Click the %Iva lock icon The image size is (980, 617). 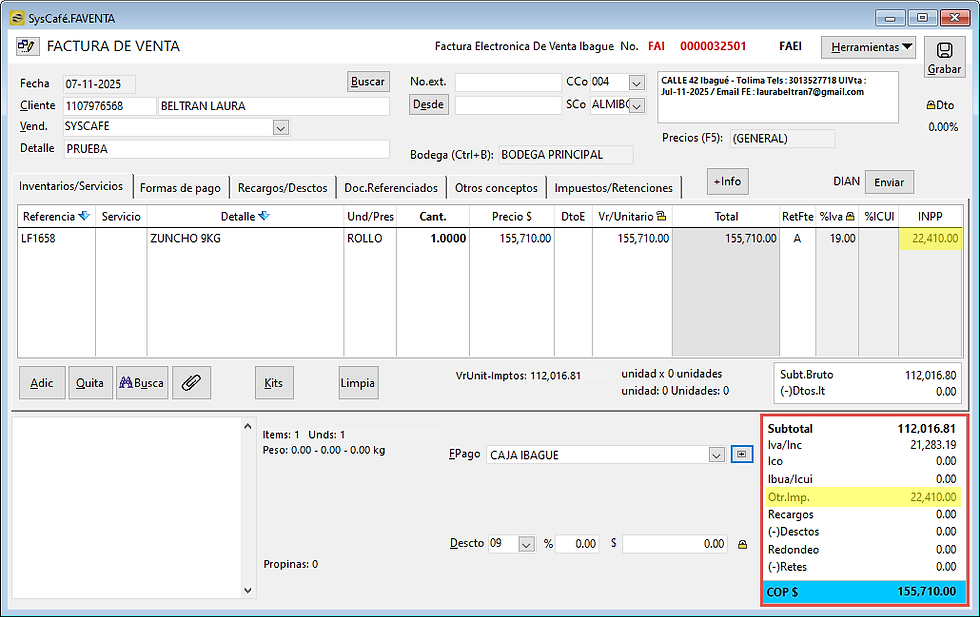pyautogui.click(x=850, y=216)
